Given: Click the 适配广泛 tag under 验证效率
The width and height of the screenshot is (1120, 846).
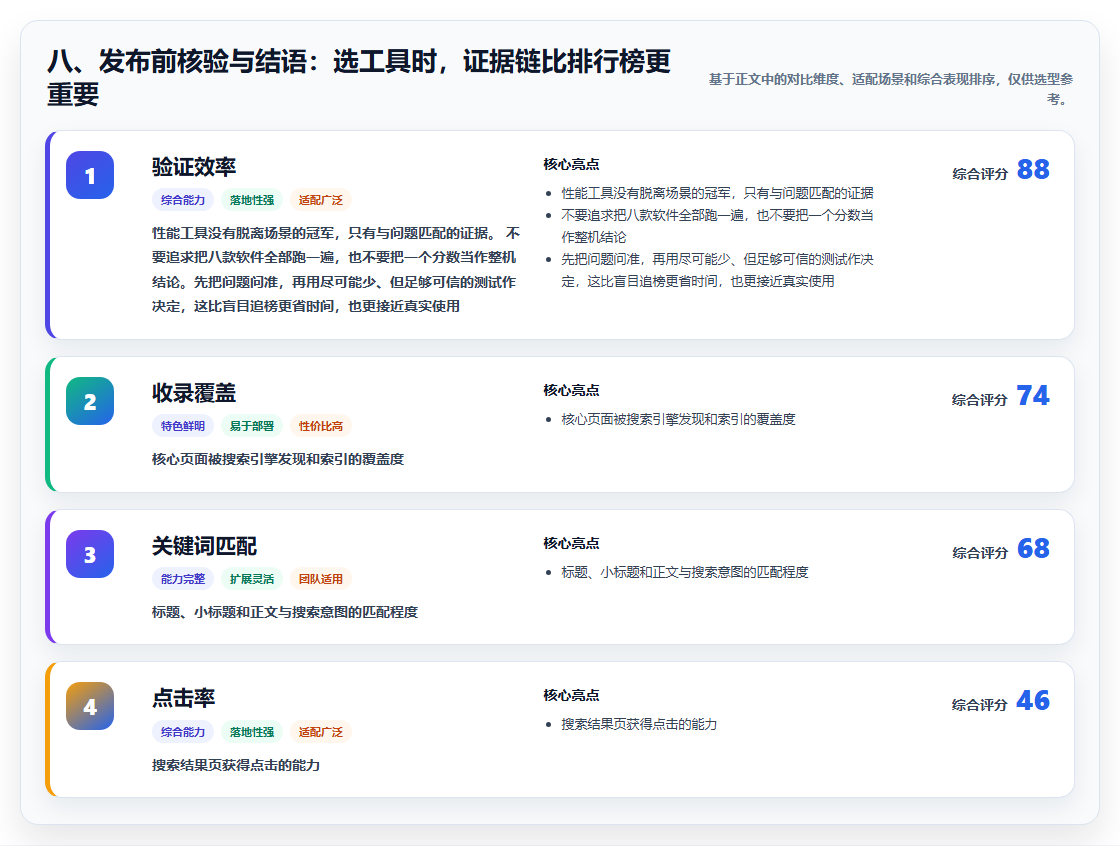Looking at the screenshot, I should click(x=321, y=200).
